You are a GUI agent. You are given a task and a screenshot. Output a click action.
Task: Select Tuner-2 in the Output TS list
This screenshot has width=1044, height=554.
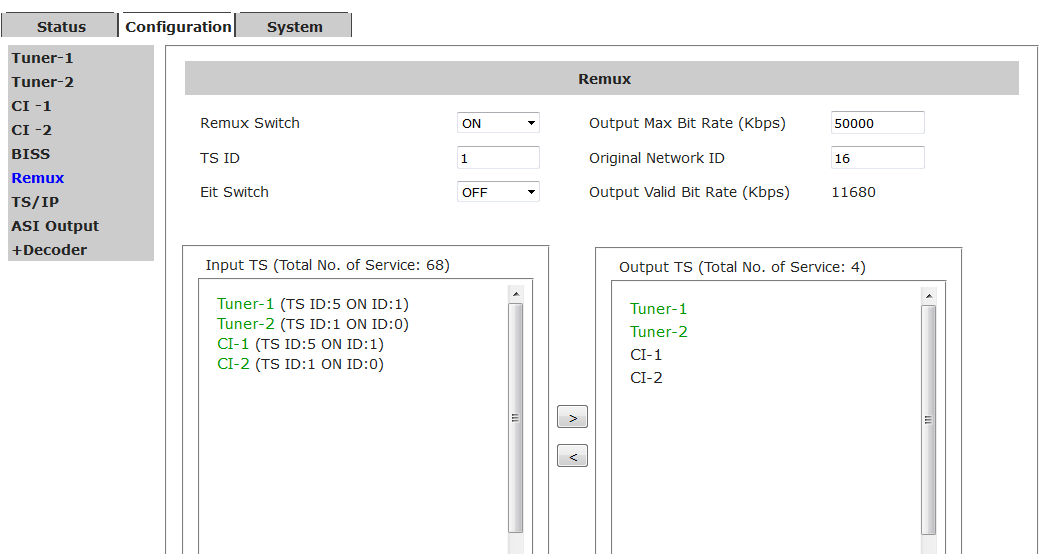coord(658,332)
